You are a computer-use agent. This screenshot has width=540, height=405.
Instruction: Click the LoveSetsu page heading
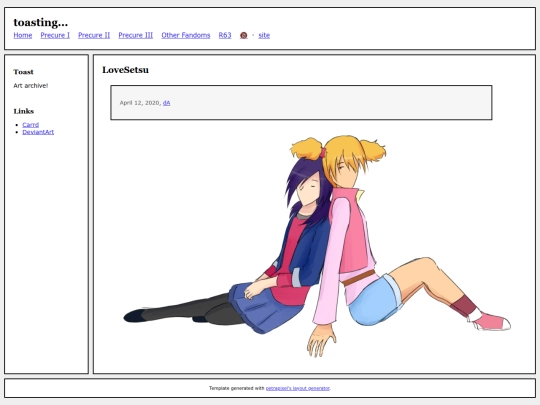point(125,70)
